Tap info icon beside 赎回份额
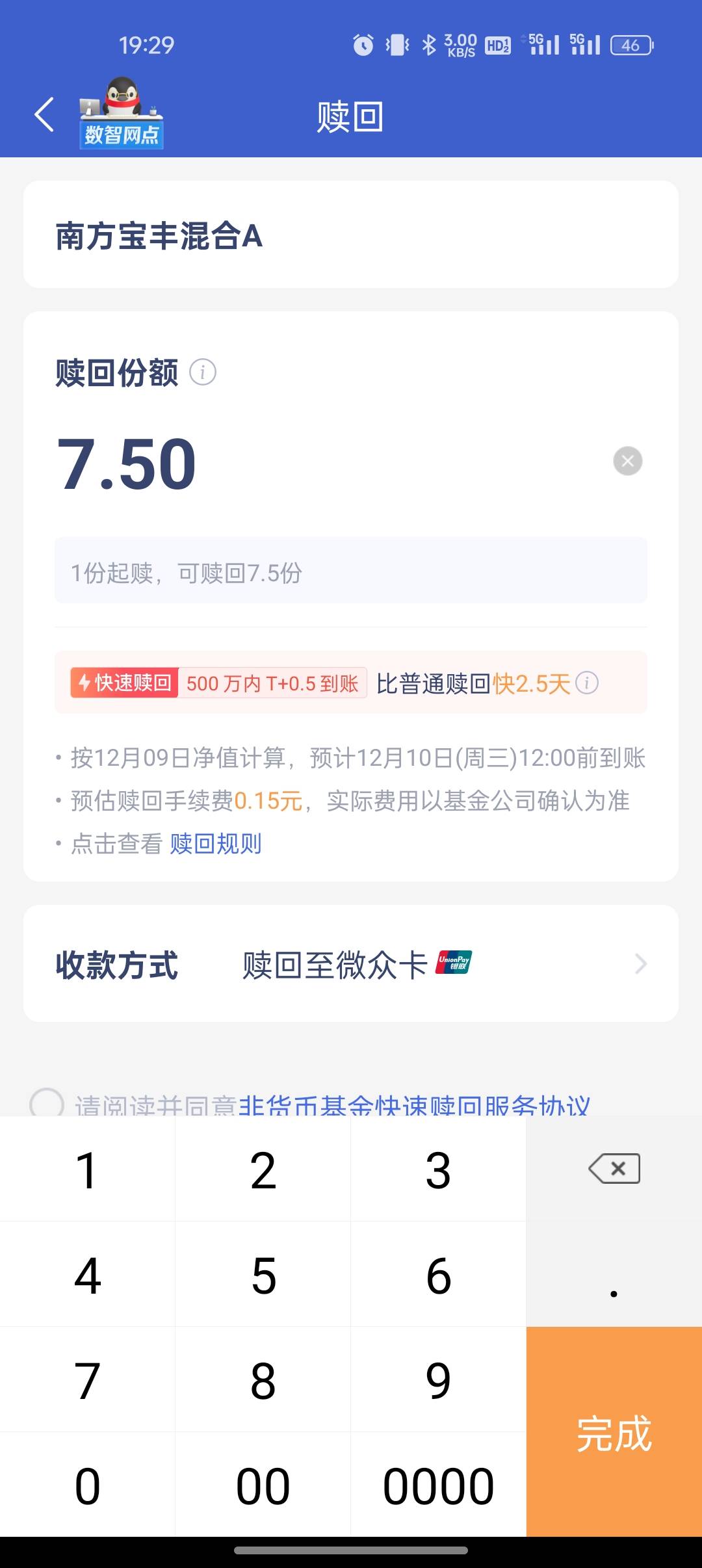The image size is (702, 1568). click(202, 372)
